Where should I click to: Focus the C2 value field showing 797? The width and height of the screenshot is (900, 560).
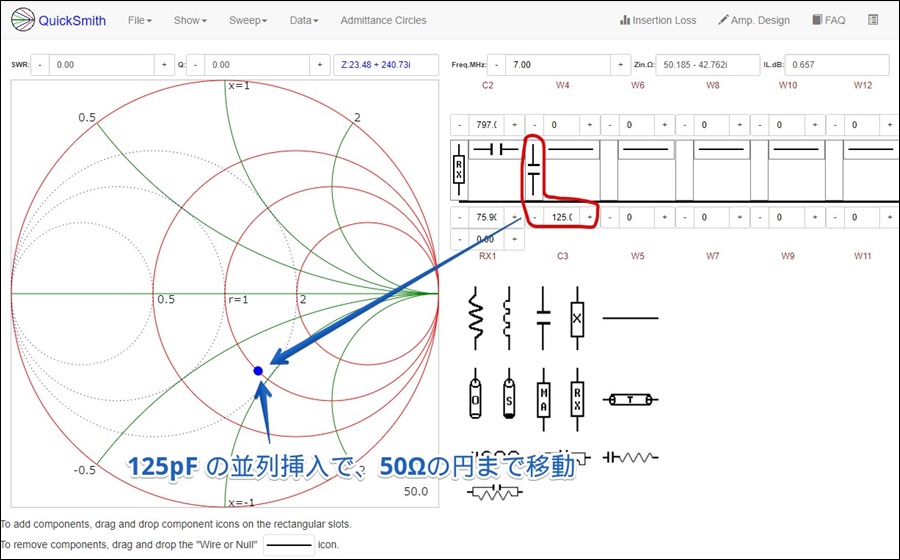487,125
